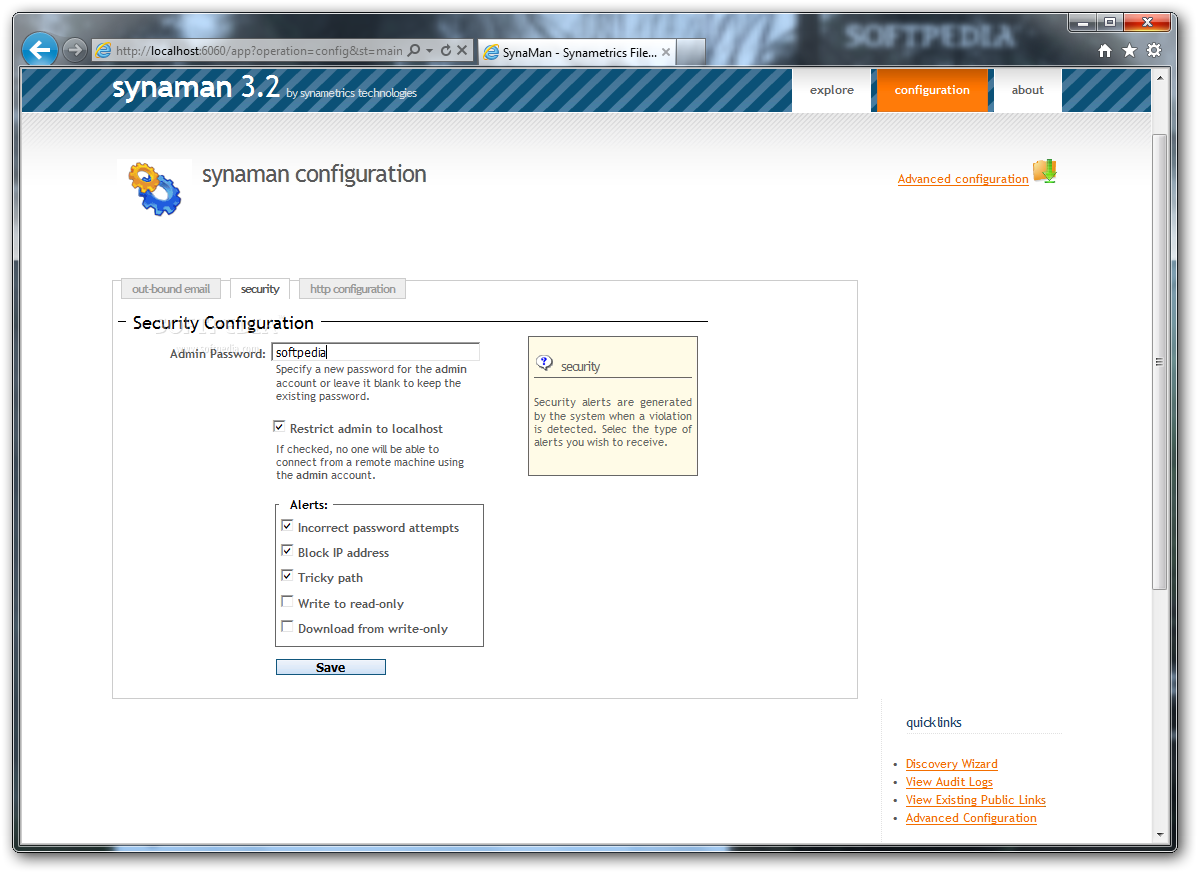Toggle Incorrect password attempts alert
The height and width of the screenshot is (873, 1198).
(287, 526)
